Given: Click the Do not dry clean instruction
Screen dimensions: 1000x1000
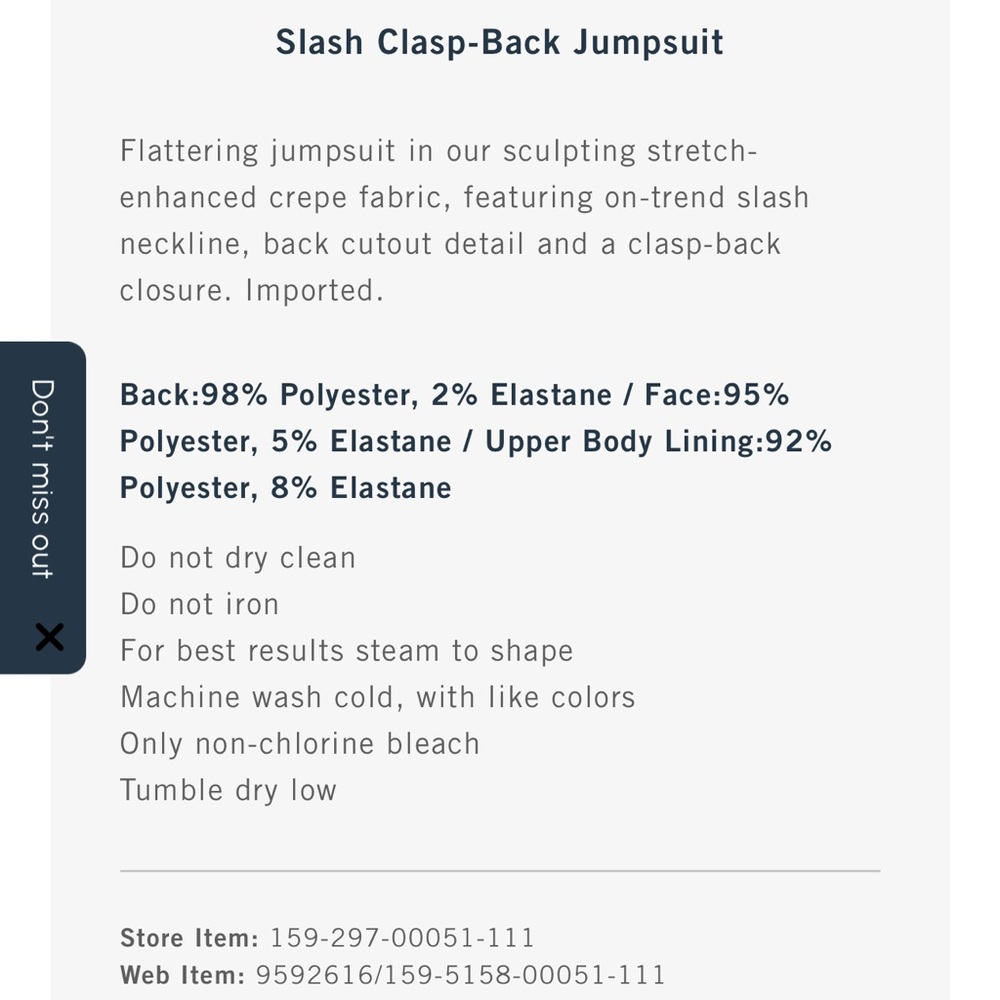Looking at the screenshot, I should click(238, 558).
